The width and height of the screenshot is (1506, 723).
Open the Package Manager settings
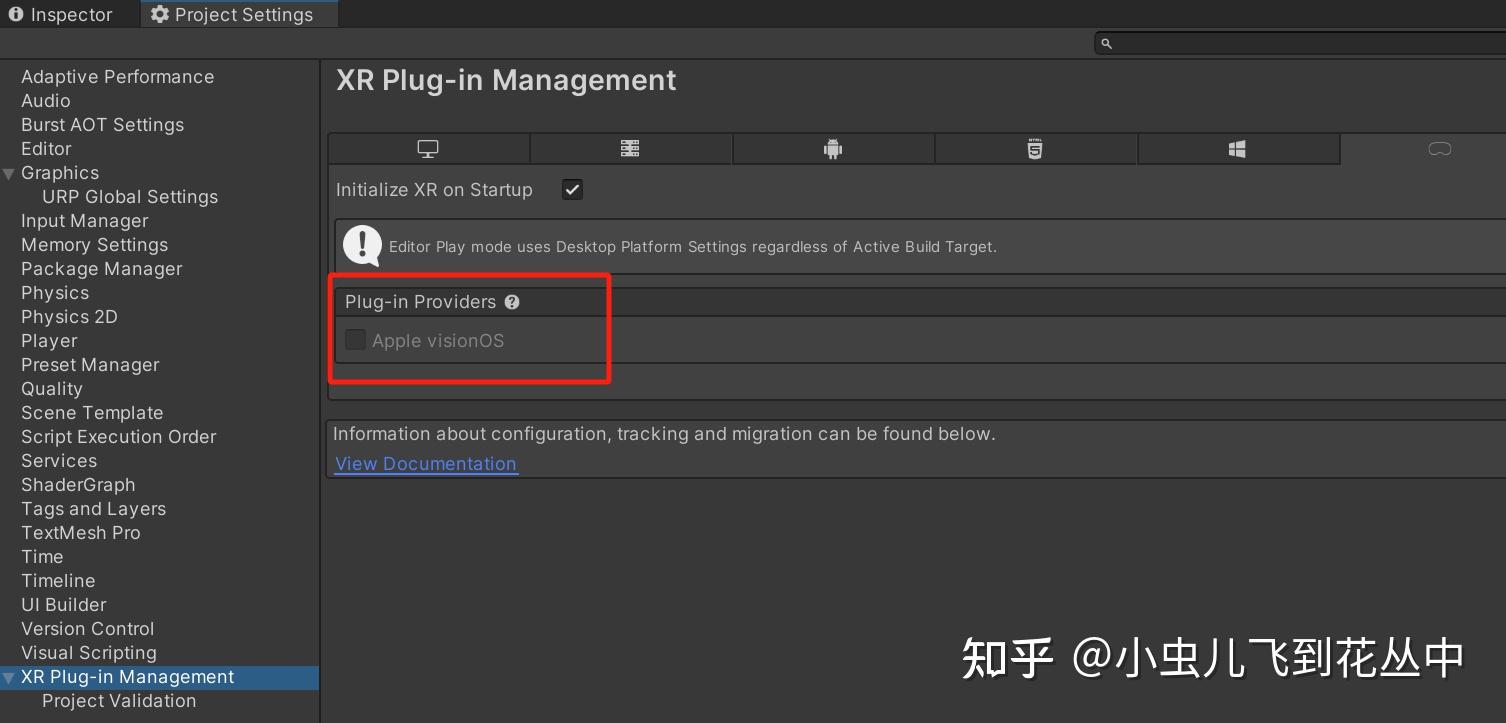(x=102, y=269)
